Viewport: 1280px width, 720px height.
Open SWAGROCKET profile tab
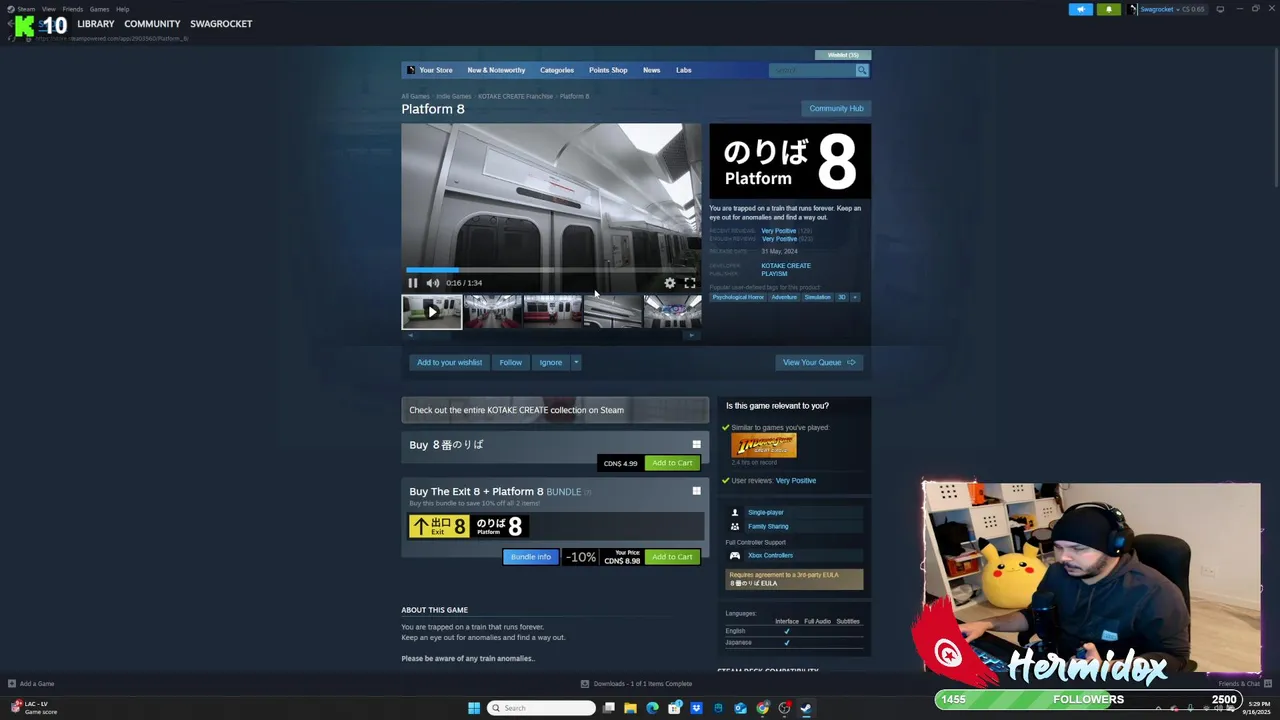coord(221,24)
